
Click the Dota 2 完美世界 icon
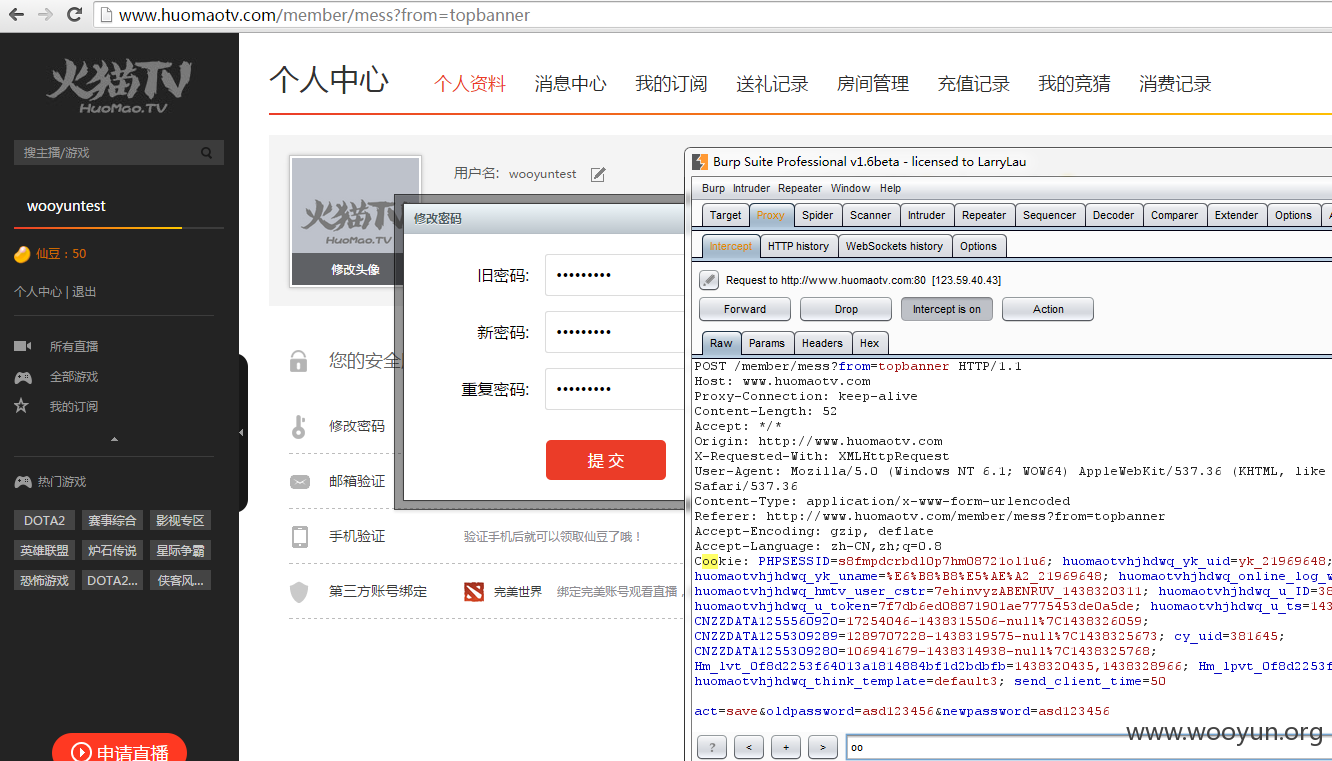click(474, 592)
